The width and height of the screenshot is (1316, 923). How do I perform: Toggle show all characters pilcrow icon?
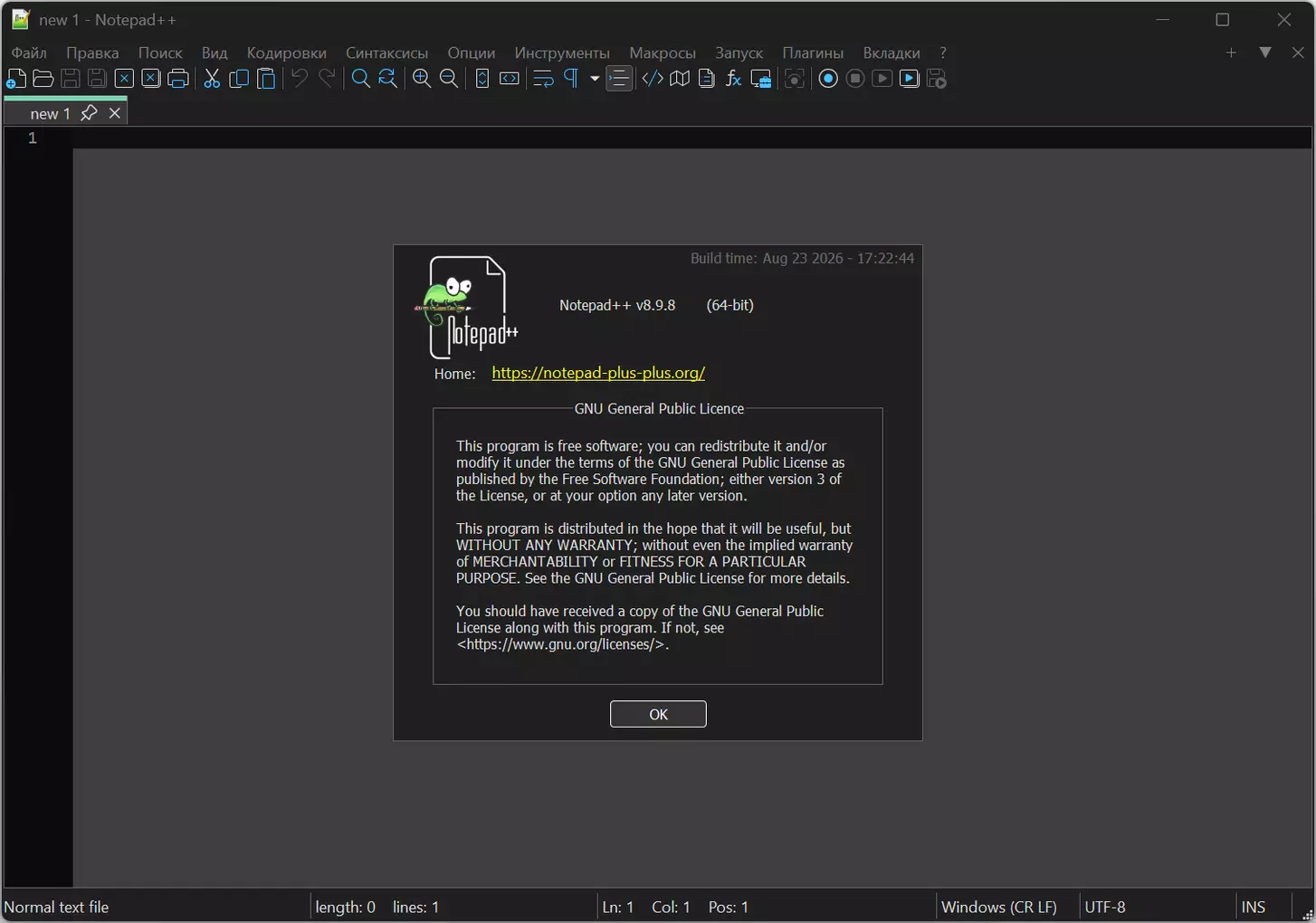click(x=571, y=79)
